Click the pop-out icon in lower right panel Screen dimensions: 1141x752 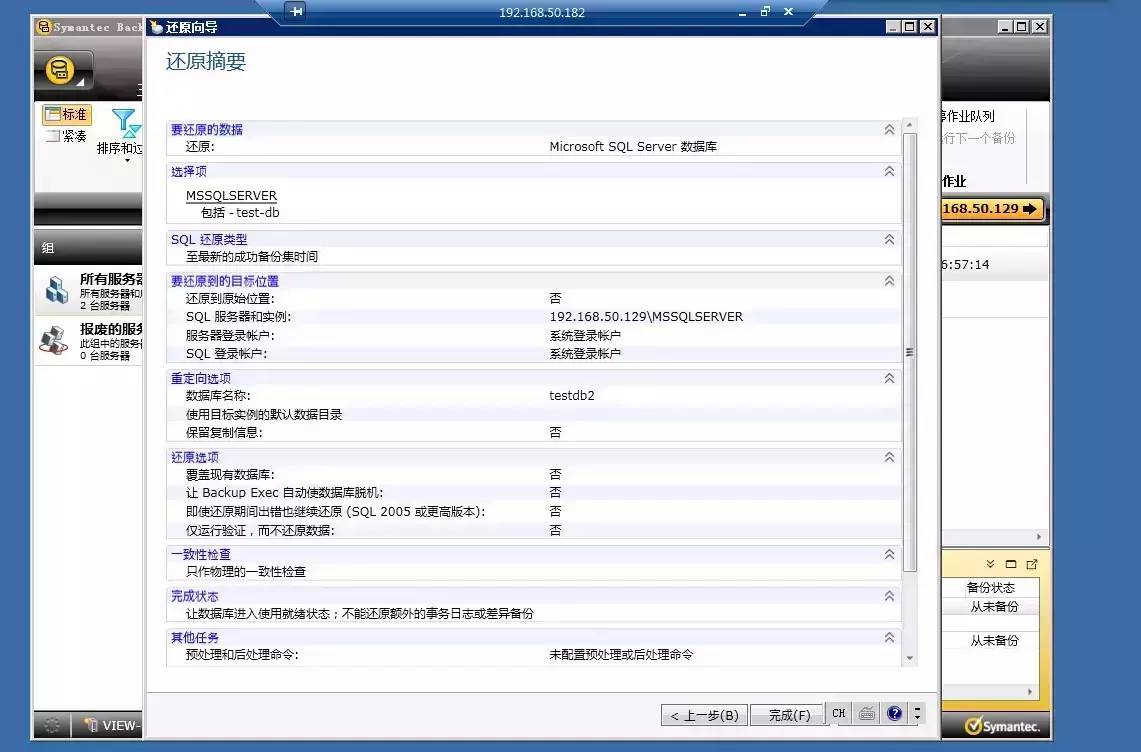click(x=1032, y=564)
